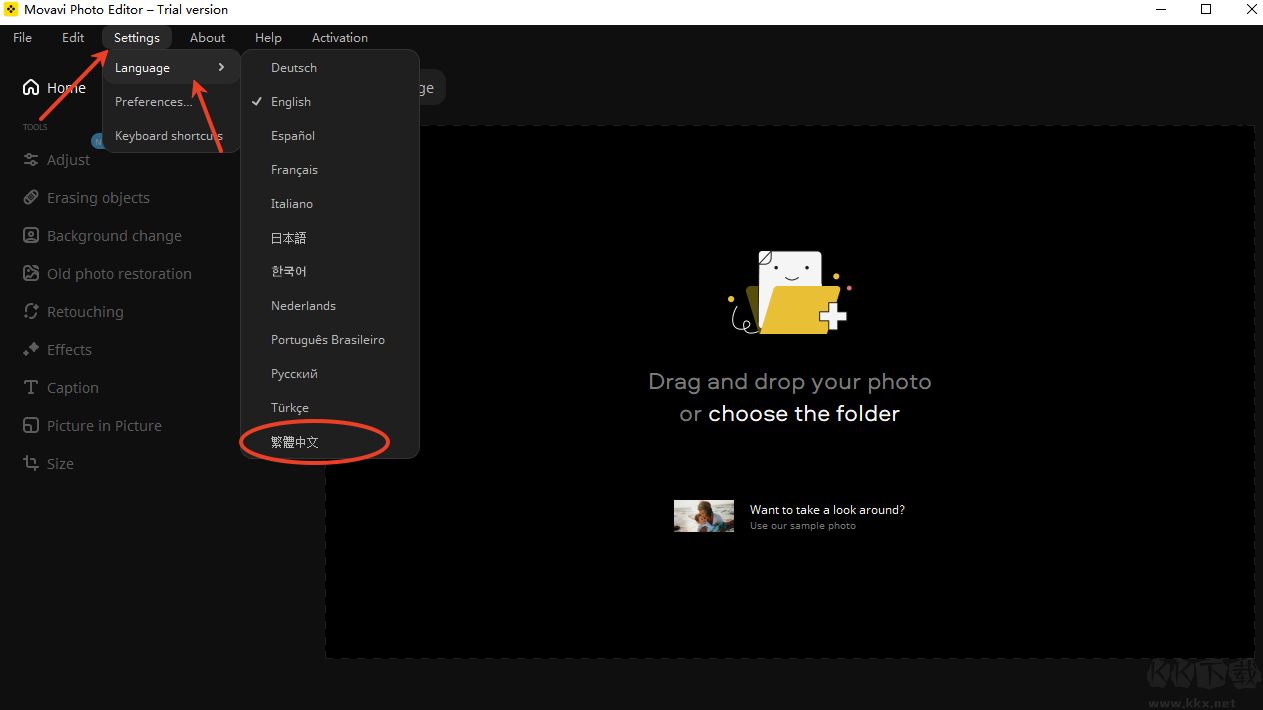Open the Activation menu
The image size is (1263, 710).
(x=340, y=38)
